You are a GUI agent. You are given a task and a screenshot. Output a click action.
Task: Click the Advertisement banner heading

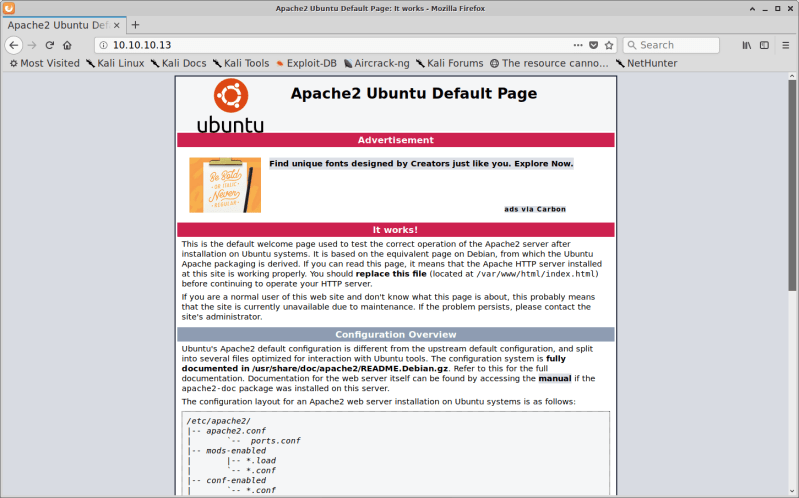395,140
